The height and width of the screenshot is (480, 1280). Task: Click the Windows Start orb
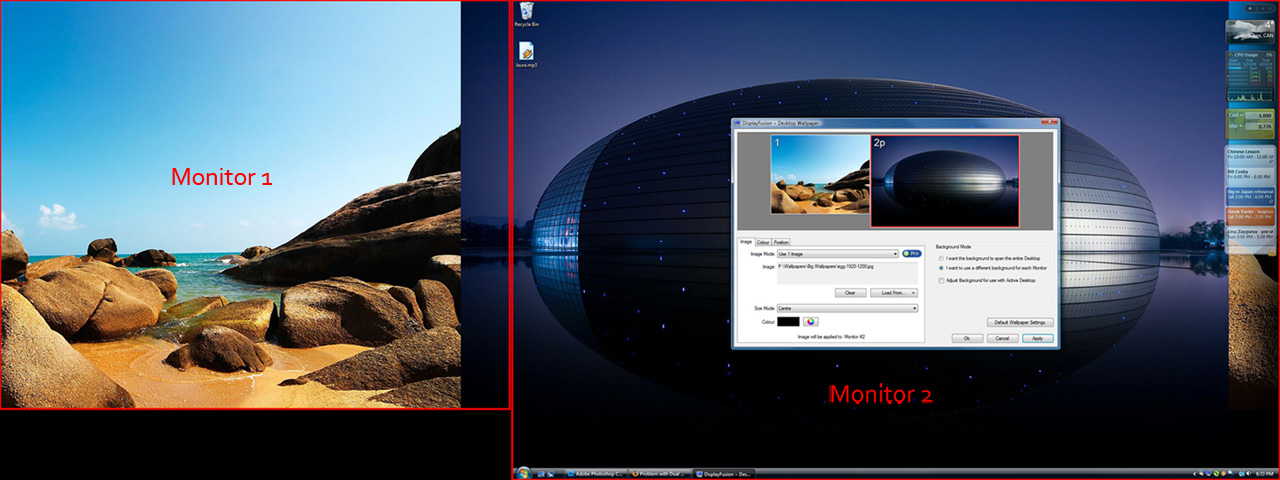[522, 473]
